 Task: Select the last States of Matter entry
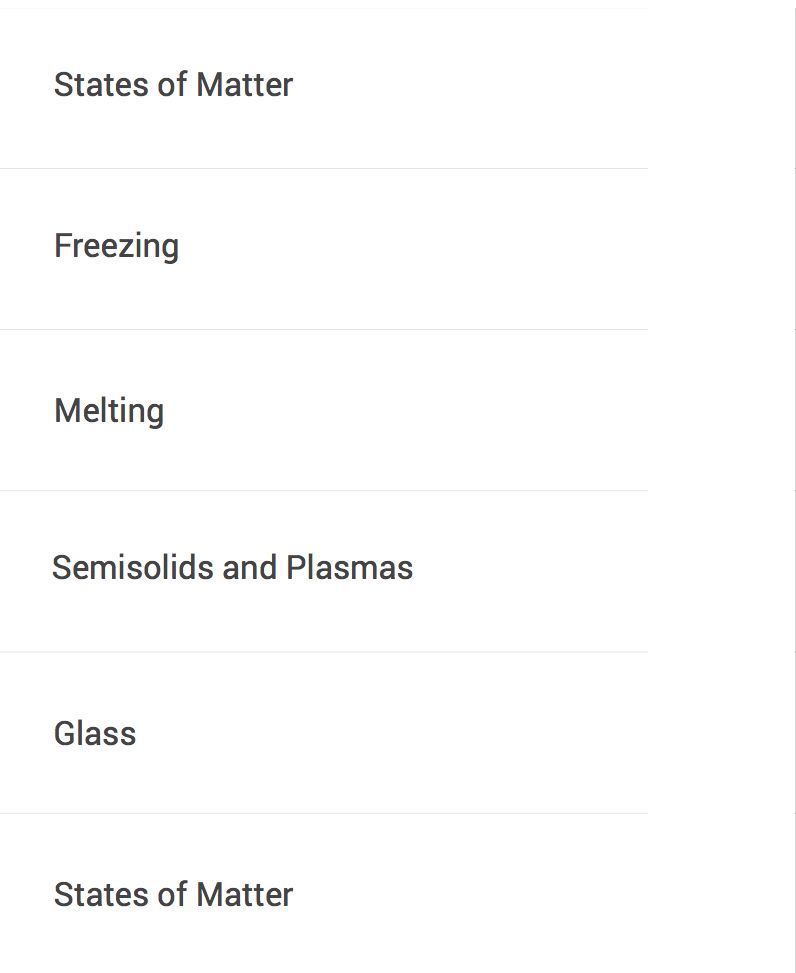tap(173, 894)
